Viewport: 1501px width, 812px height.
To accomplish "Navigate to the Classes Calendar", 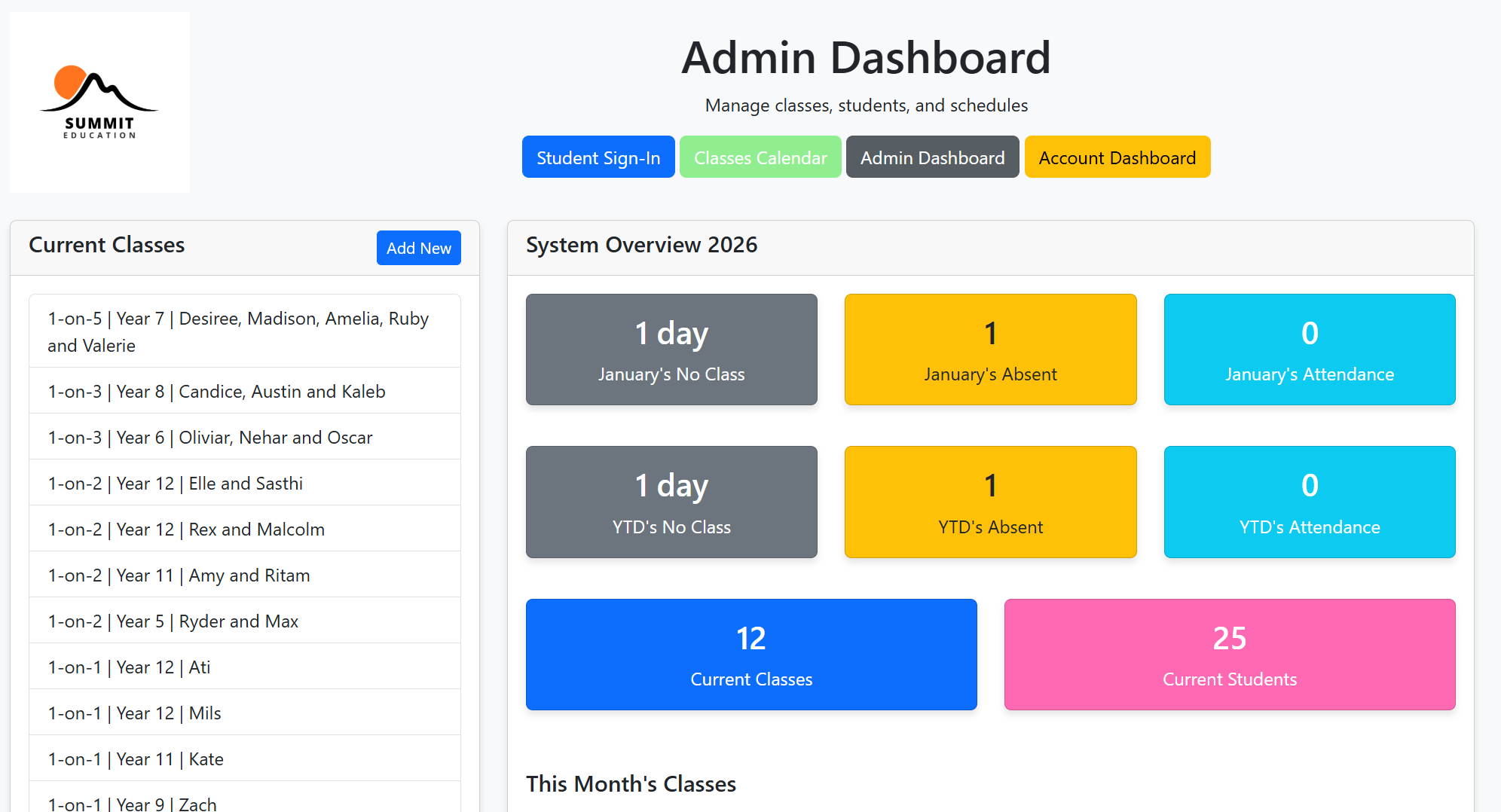I will click(760, 157).
